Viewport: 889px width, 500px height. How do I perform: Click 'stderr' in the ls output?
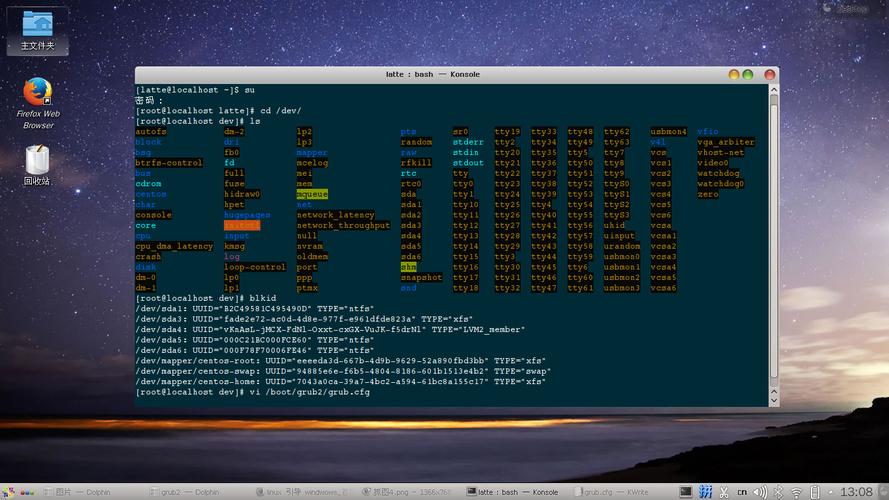[468, 142]
